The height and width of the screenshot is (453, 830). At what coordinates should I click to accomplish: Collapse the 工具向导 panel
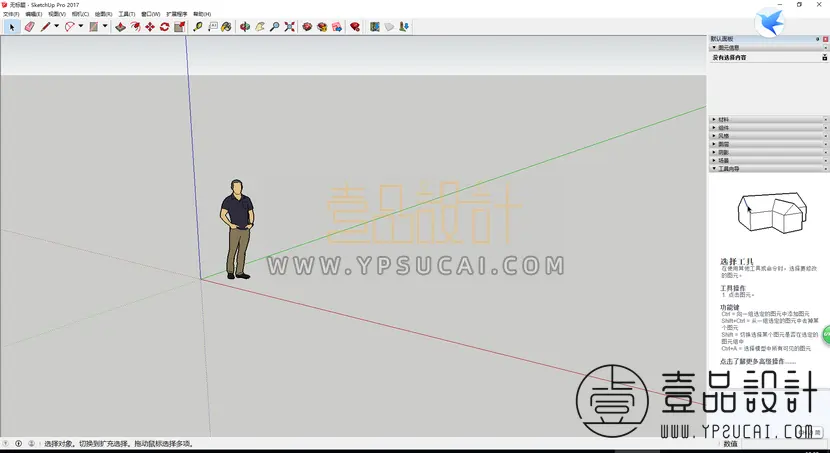[768, 169]
